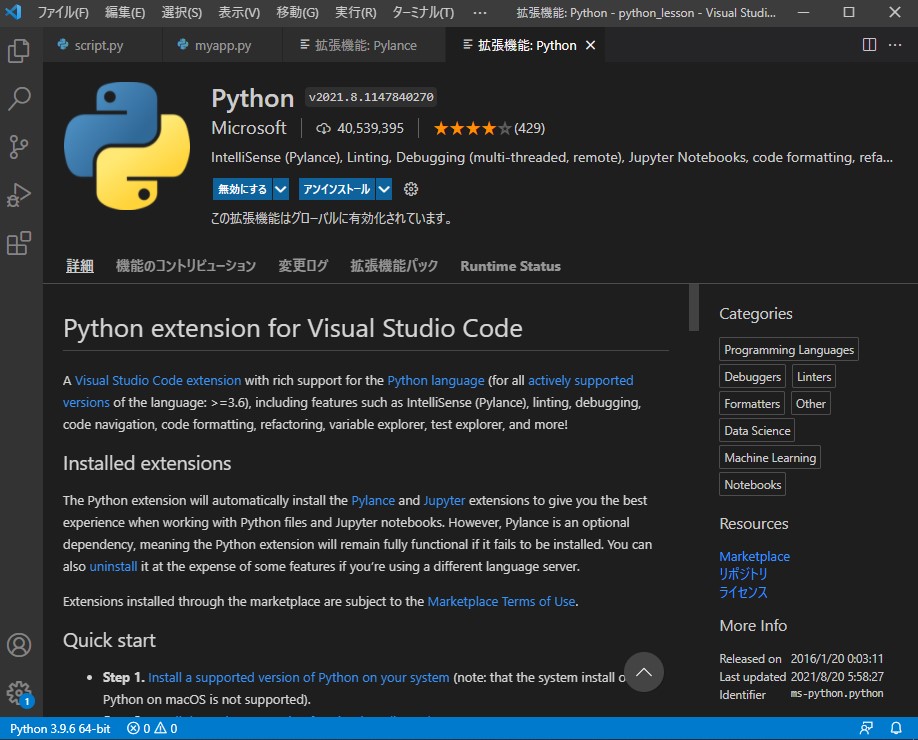This screenshot has width=918, height=740.
Task: Click the Linters category tag
Action: (x=814, y=376)
